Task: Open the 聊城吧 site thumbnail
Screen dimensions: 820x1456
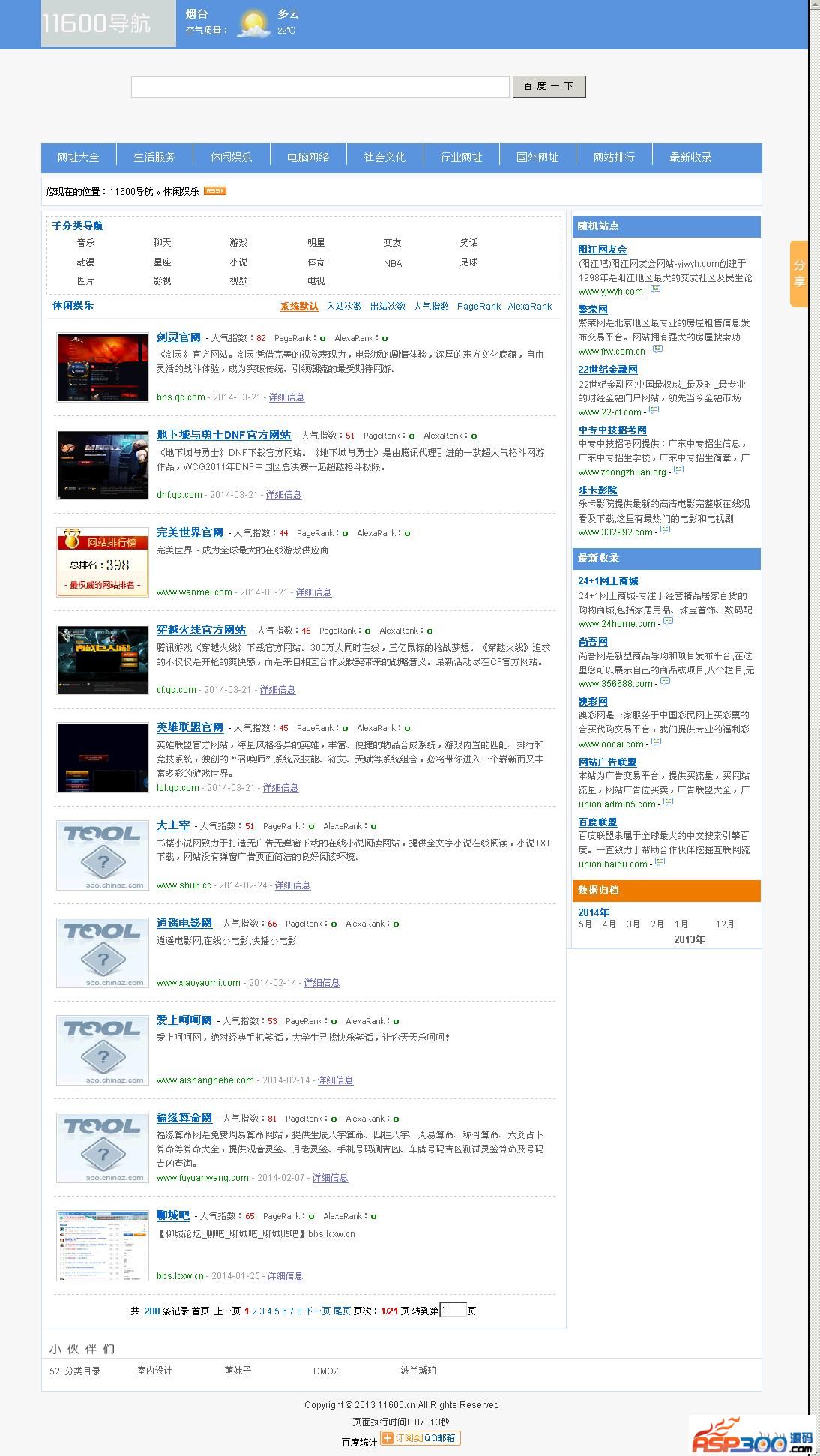Action: point(103,1245)
